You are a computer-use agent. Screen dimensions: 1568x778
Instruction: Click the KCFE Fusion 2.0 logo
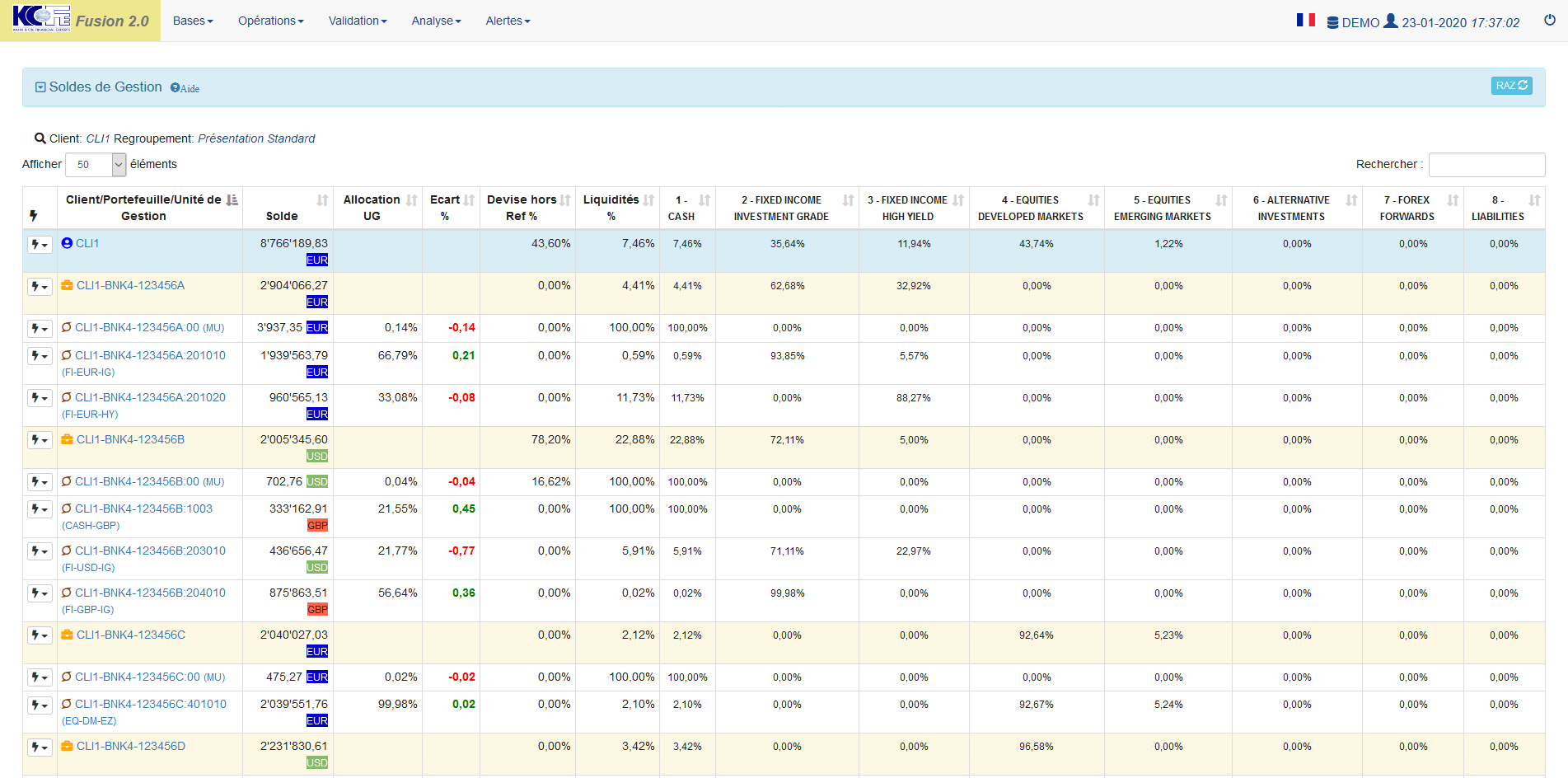[x=80, y=21]
